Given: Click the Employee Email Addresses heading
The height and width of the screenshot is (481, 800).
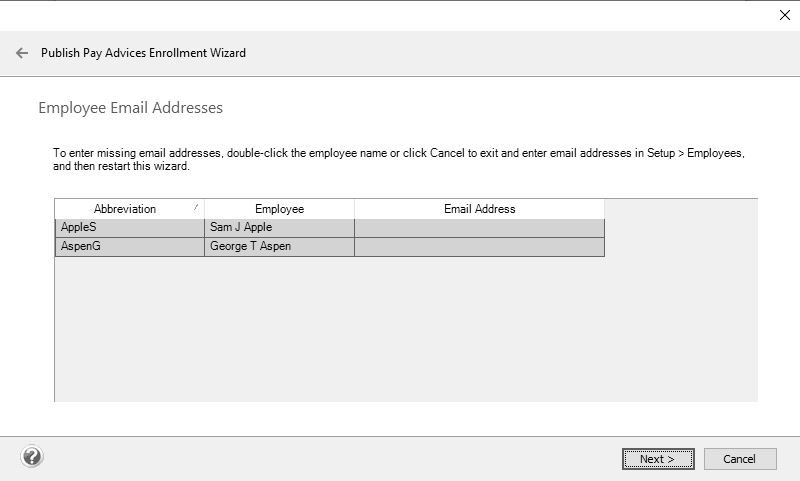Looking at the screenshot, I should click(x=130, y=108).
